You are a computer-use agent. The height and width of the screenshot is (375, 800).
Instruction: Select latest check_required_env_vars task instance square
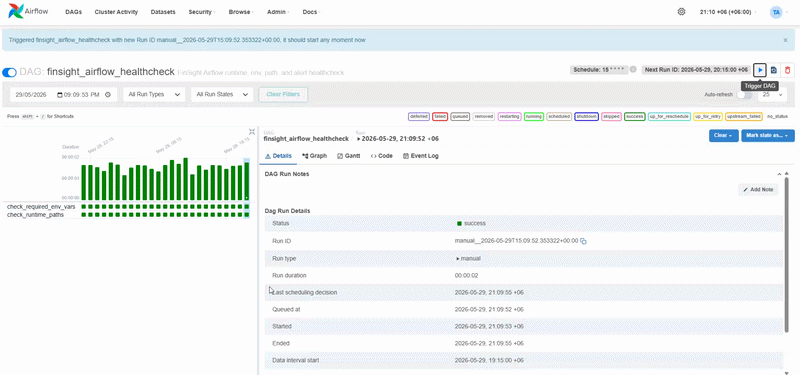point(247,207)
